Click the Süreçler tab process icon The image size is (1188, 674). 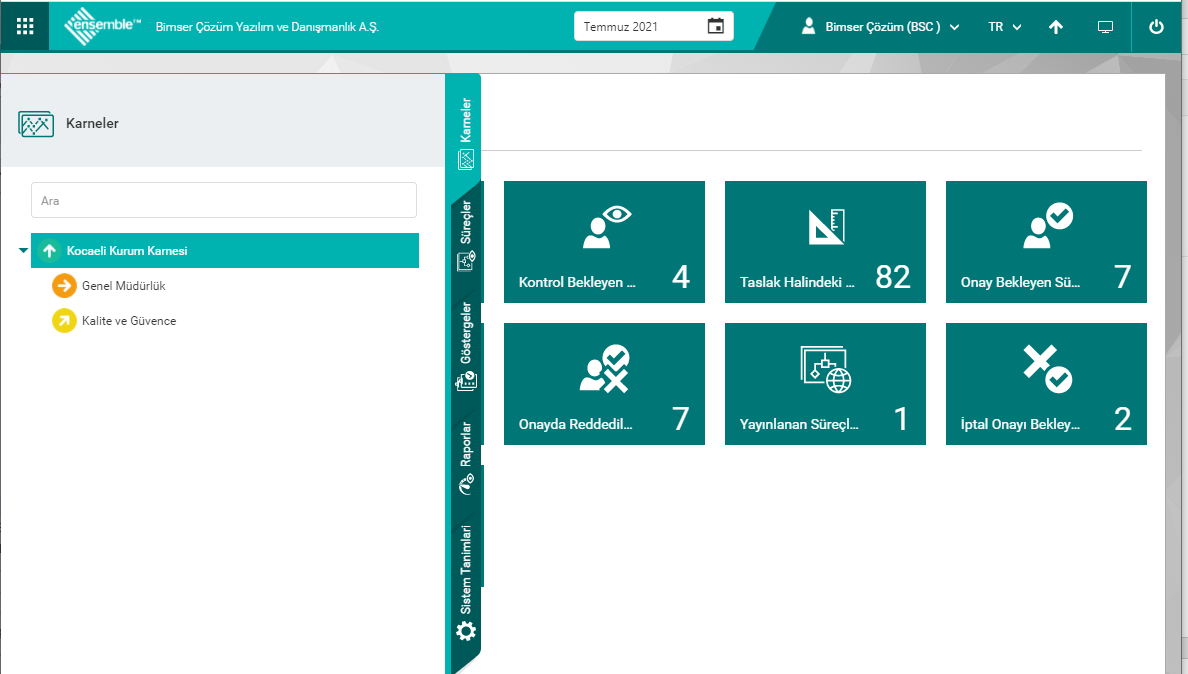click(x=466, y=261)
